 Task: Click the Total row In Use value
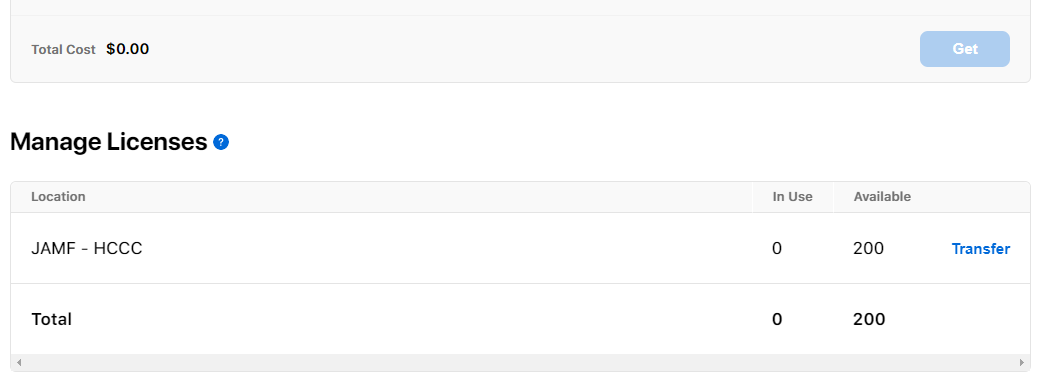click(777, 319)
